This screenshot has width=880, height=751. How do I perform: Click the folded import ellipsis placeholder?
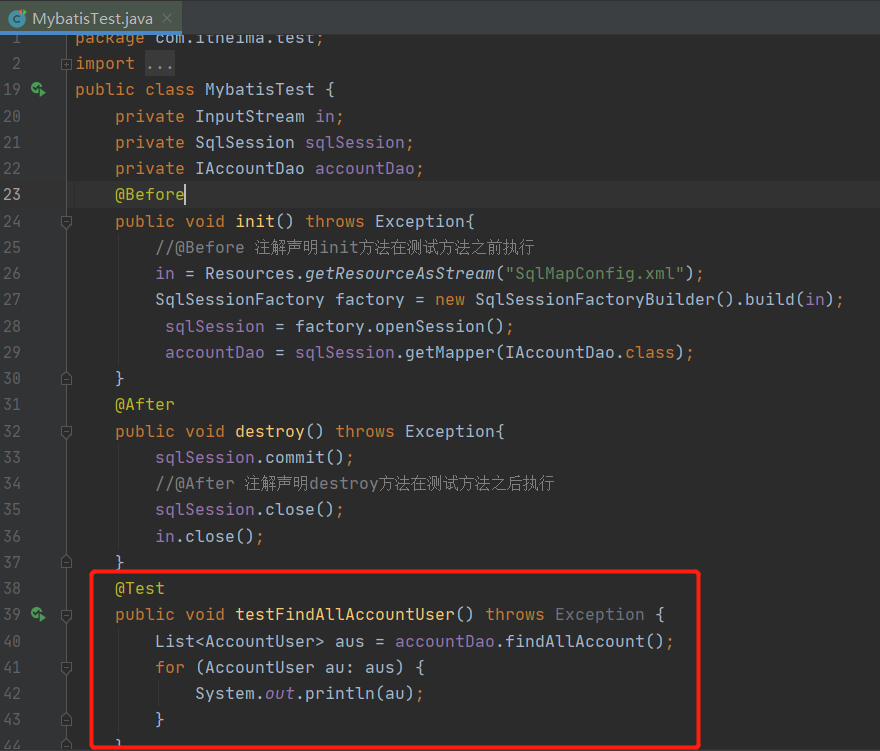(x=160, y=63)
